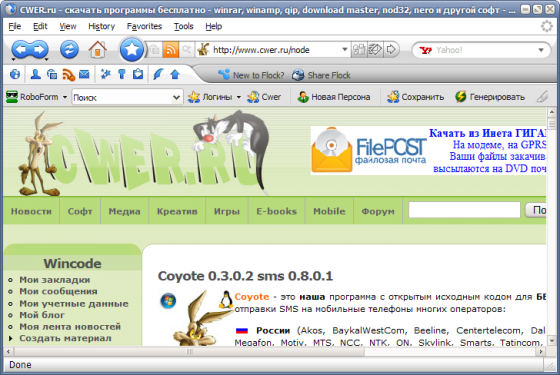The width and height of the screenshot is (560, 375).
Task: Click the Yahoo search engine icon
Action: pyautogui.click(x=425, y=50)
